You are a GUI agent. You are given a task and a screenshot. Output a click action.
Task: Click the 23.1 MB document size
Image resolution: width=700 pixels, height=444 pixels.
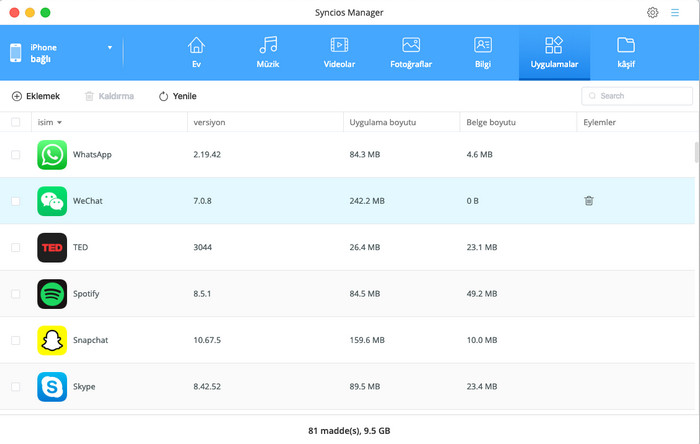tap(482, 247)
